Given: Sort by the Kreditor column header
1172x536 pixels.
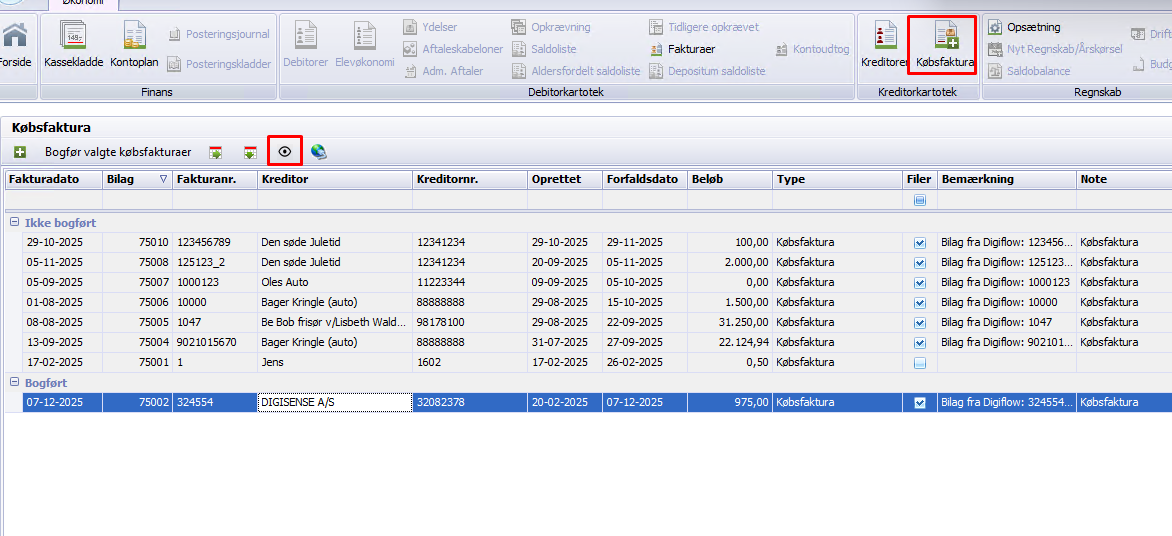Looking at the screenshot, I should click(335, 179).
